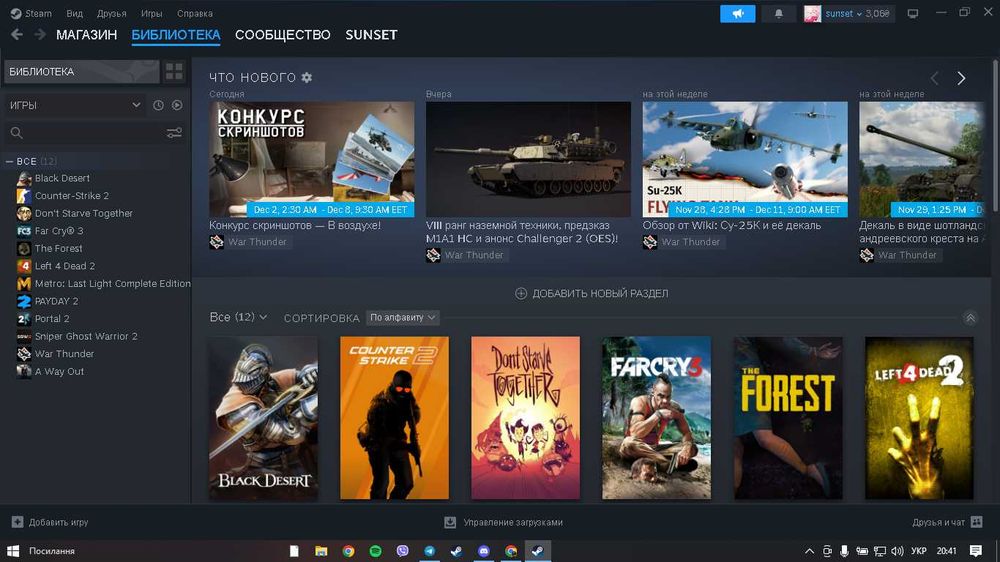Image resolution: width=1000 pixels, height=562 pixels.
Task: Select the БИБЛИОТЕКА tab
Action: click(x=176, y=35)
